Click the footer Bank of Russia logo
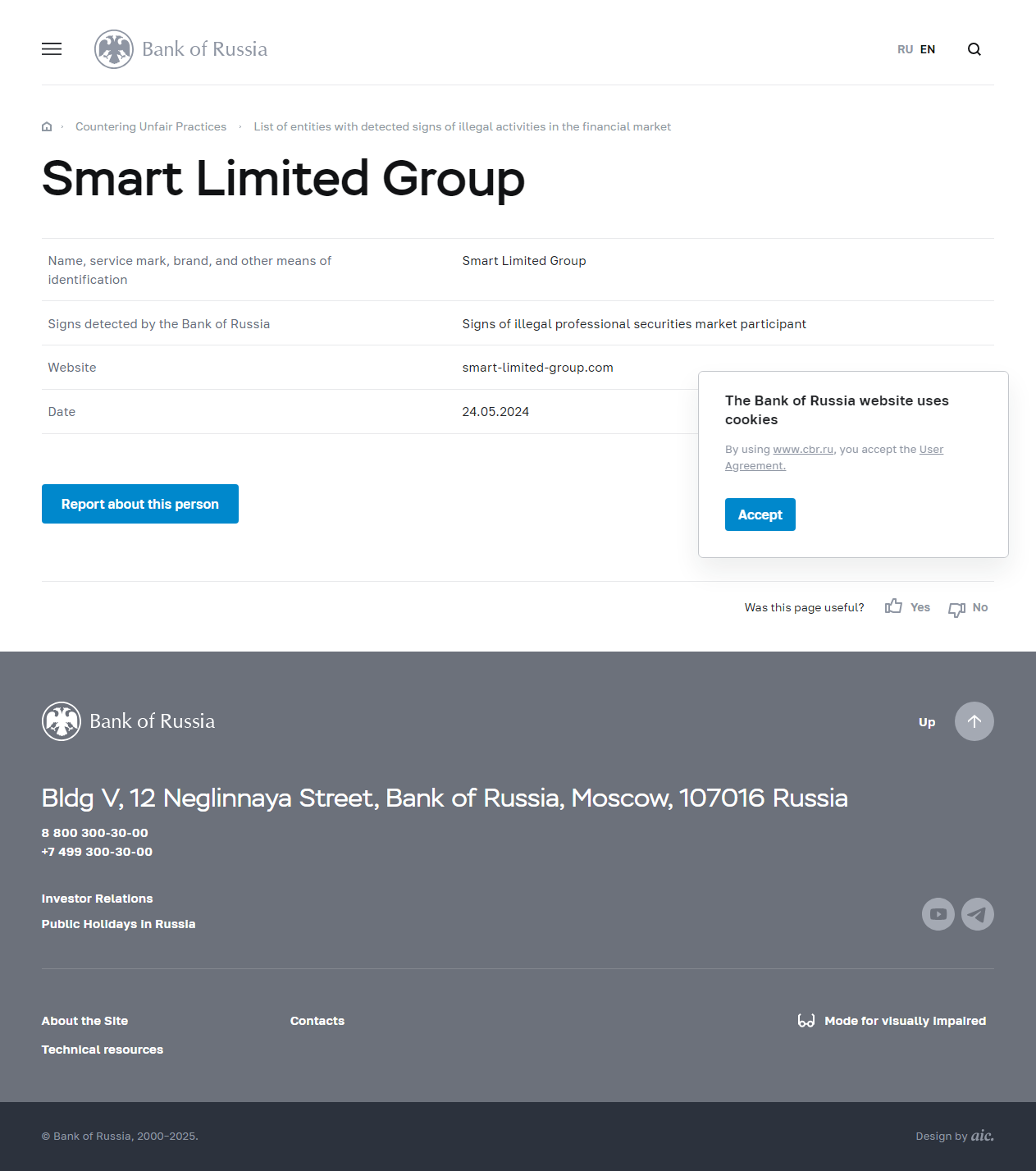The image size is (1036, 1171). click(x=129, y=721)
